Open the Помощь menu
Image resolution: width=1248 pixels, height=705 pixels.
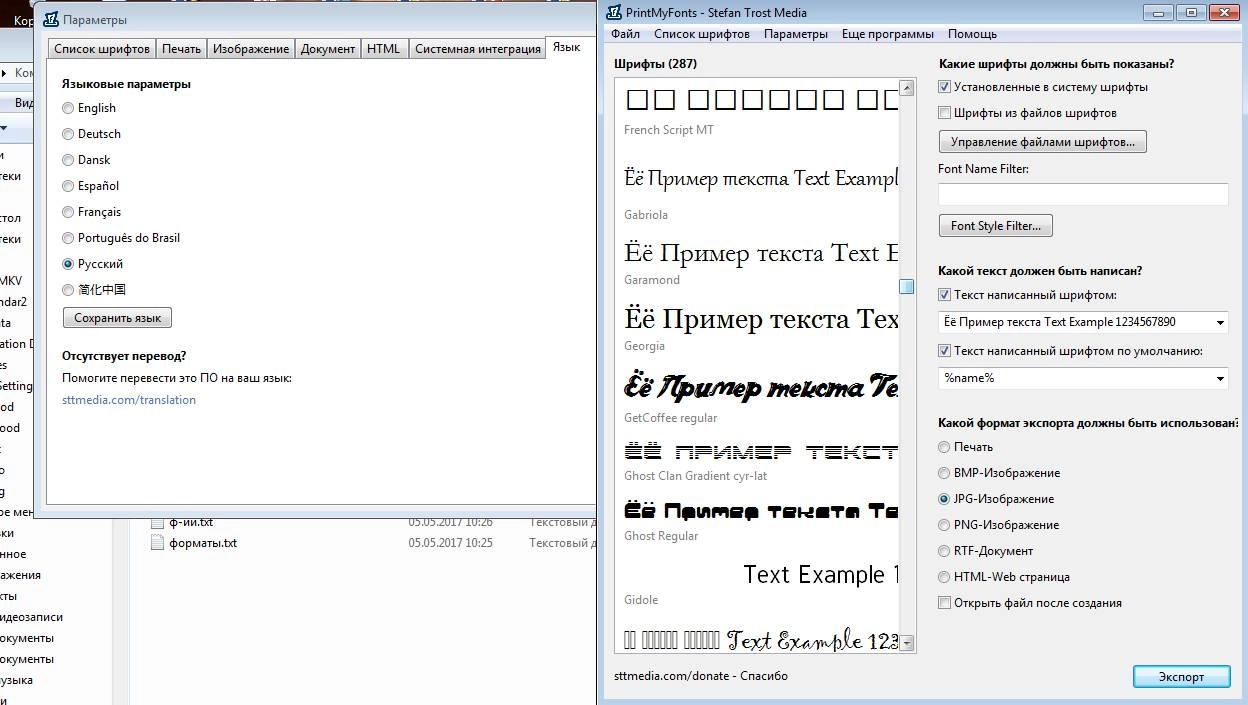point(973,34)
